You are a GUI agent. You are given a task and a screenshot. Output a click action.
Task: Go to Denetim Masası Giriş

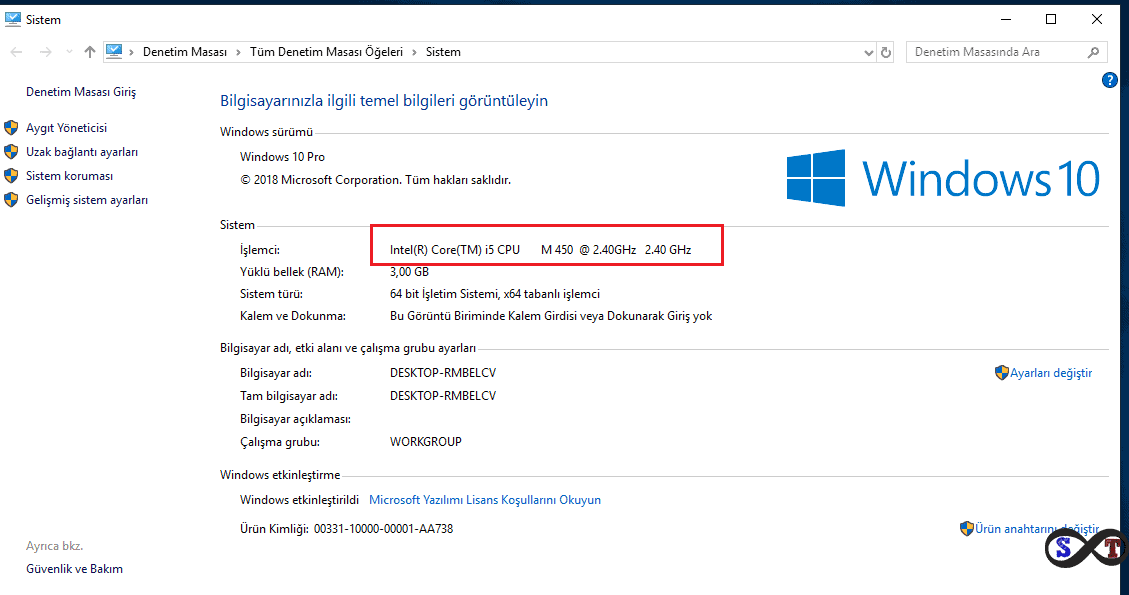[81, 92]
